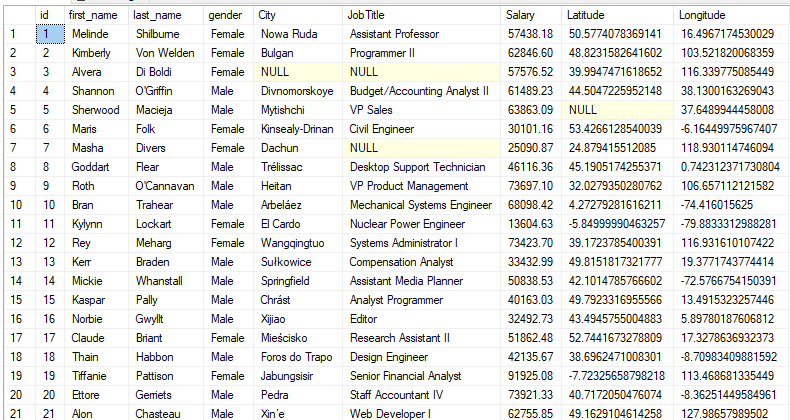Click the NULL JobTitle cell for Masha
Viewport: 790px width, 420px height.
click(421, 148)
